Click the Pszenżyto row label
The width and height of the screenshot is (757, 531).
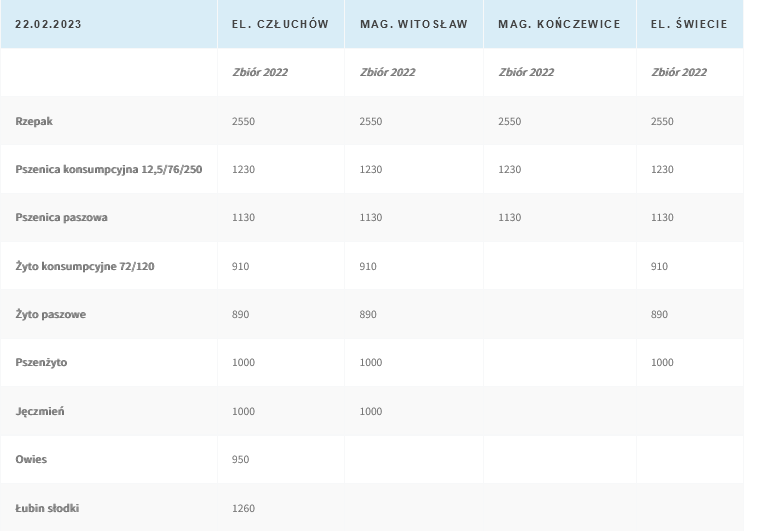click(41, 362)
